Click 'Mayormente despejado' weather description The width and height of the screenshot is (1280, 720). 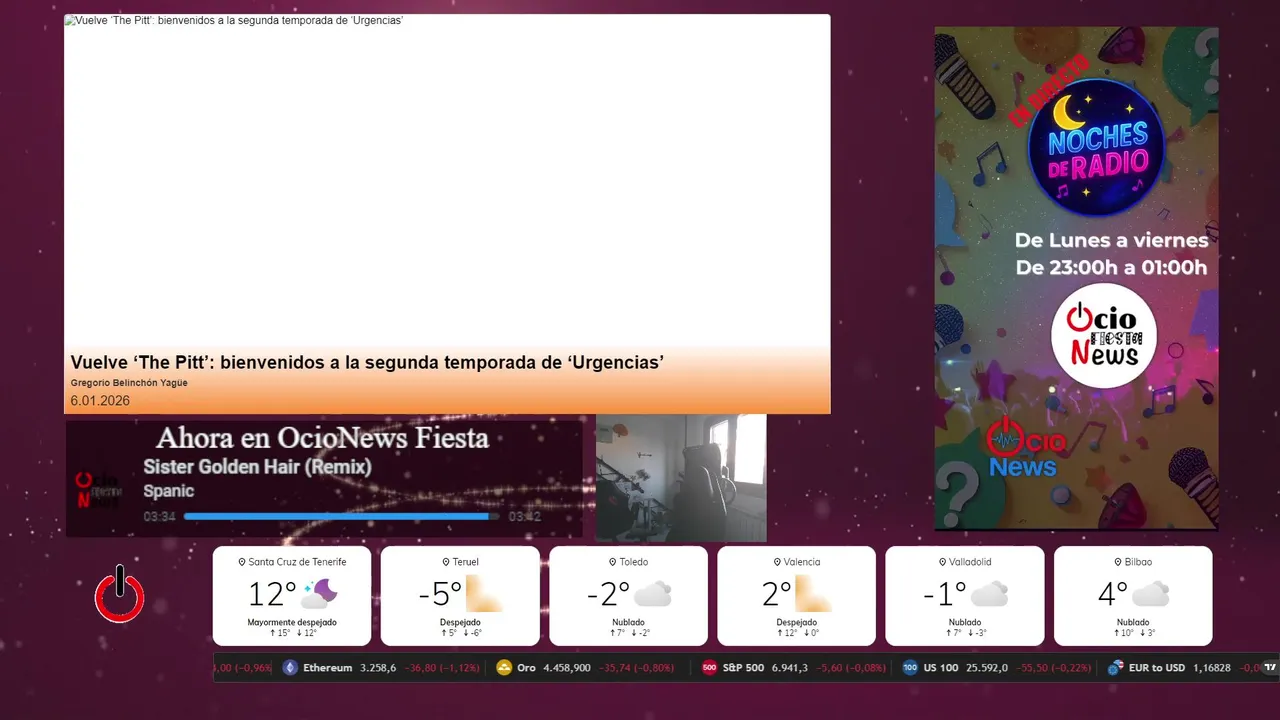292,622
